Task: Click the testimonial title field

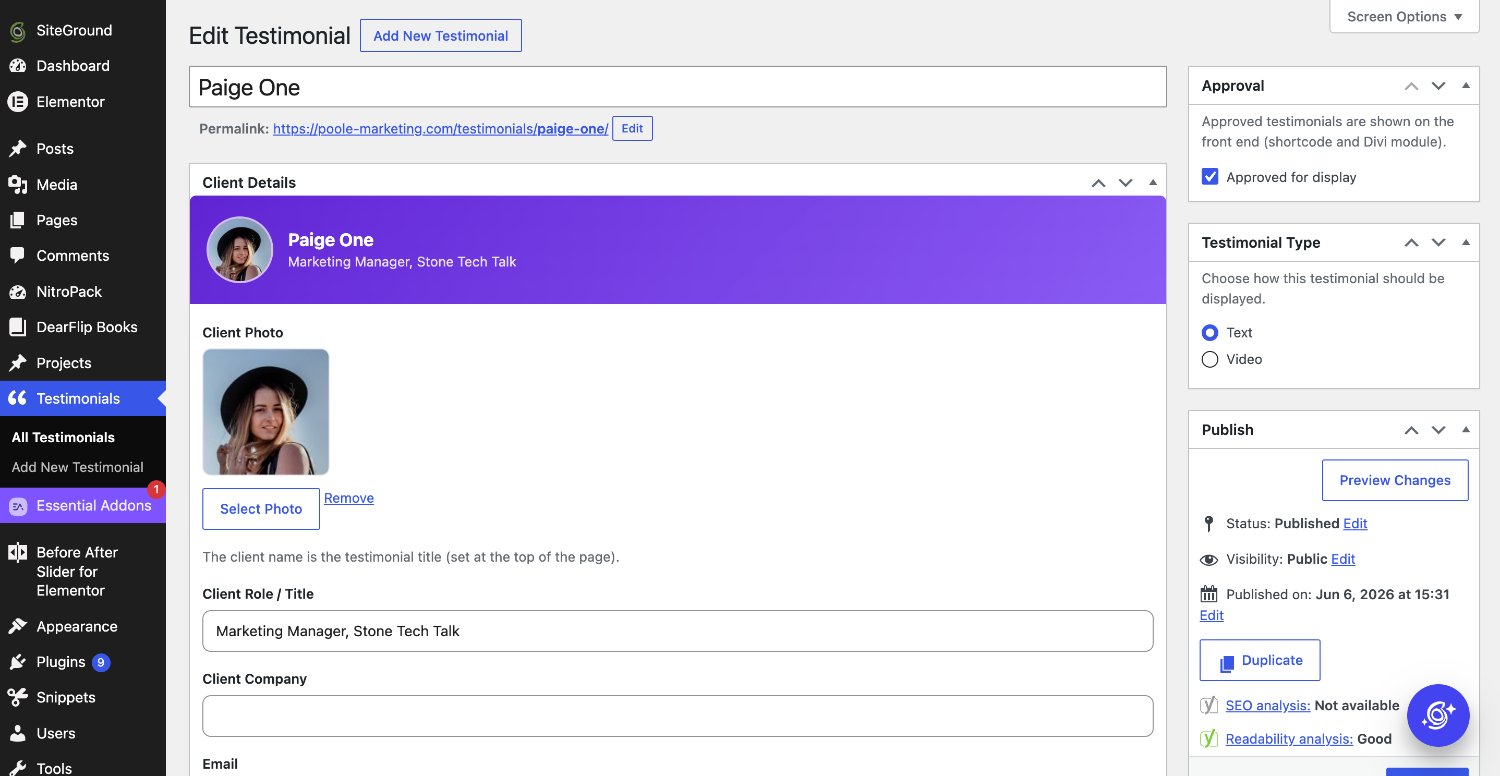Action: (678, 87)
